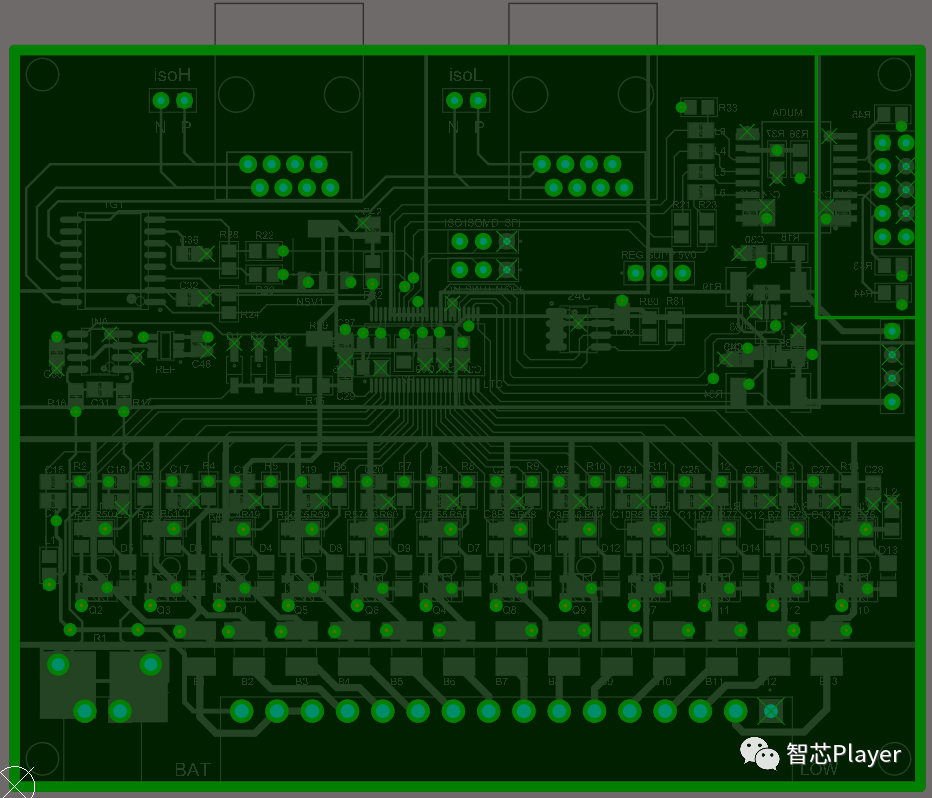The width and height of the screenshot is (932, 798).
Task: Click the WeChat logo beside 智芯Player watermark
Action: [x=760, y=757]
